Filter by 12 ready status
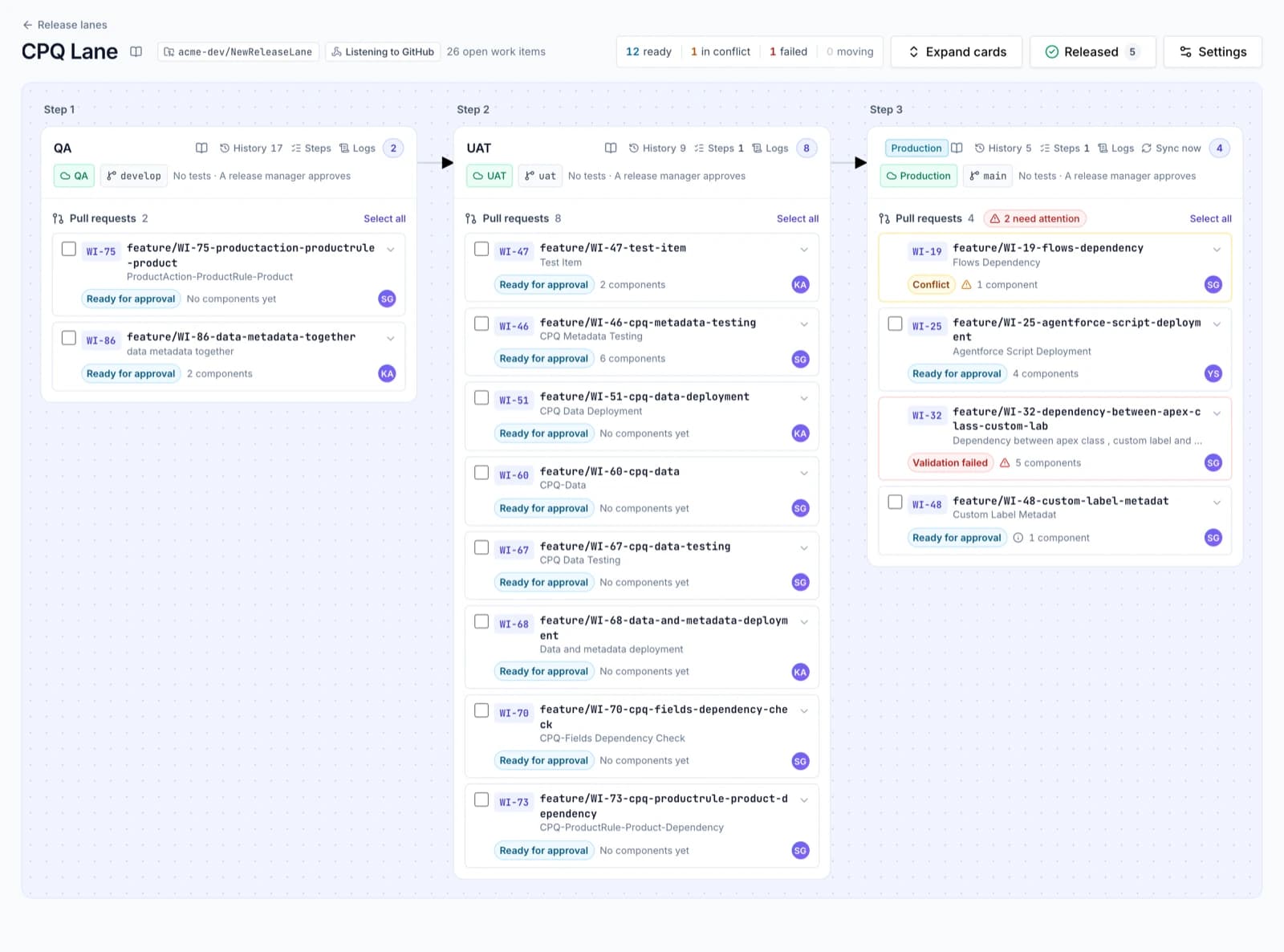The width and height of the screenshot is (1284, 952). (648, 51)
